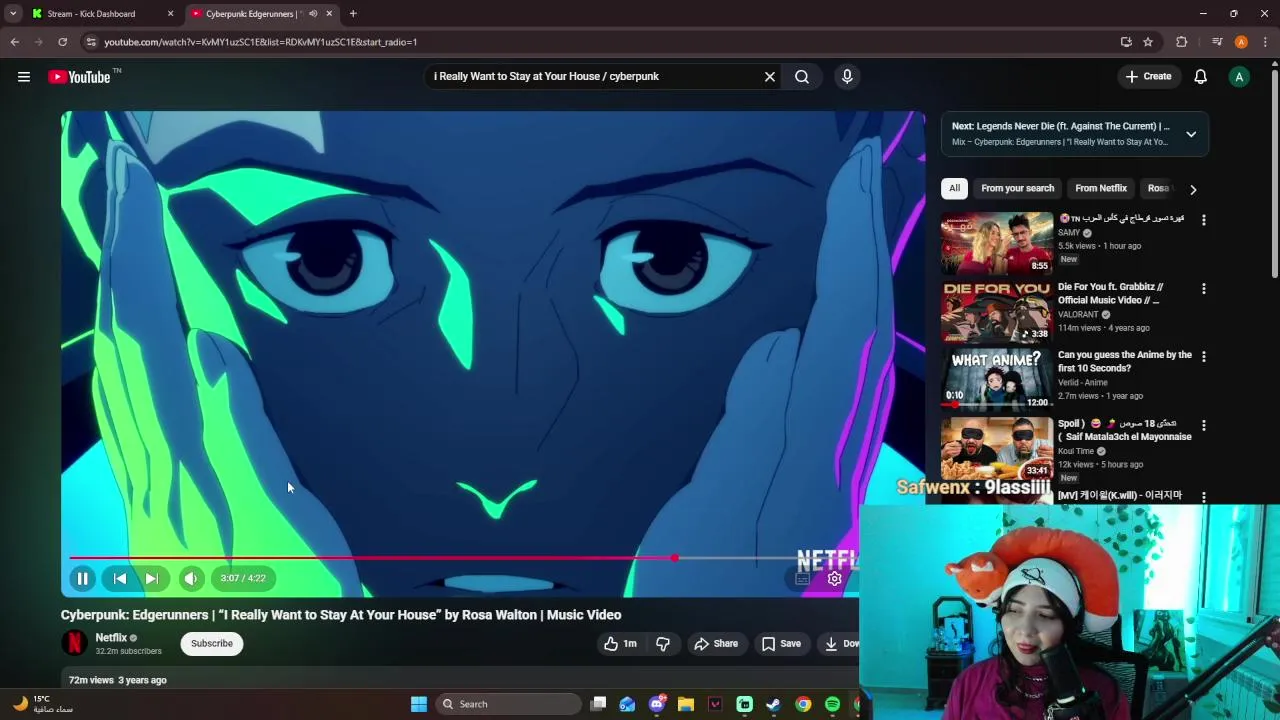Click the magnifier search button

pyautogui.click(x=802, y=76)
